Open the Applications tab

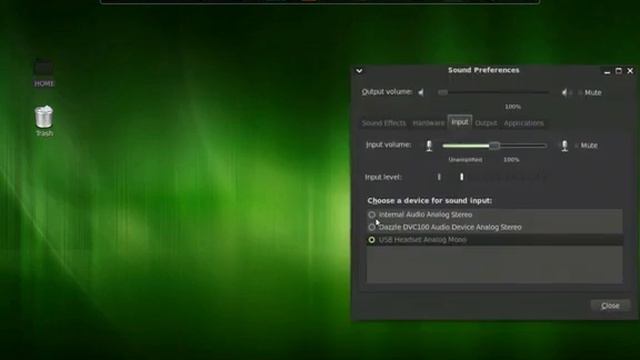click(x=524, y=123)
